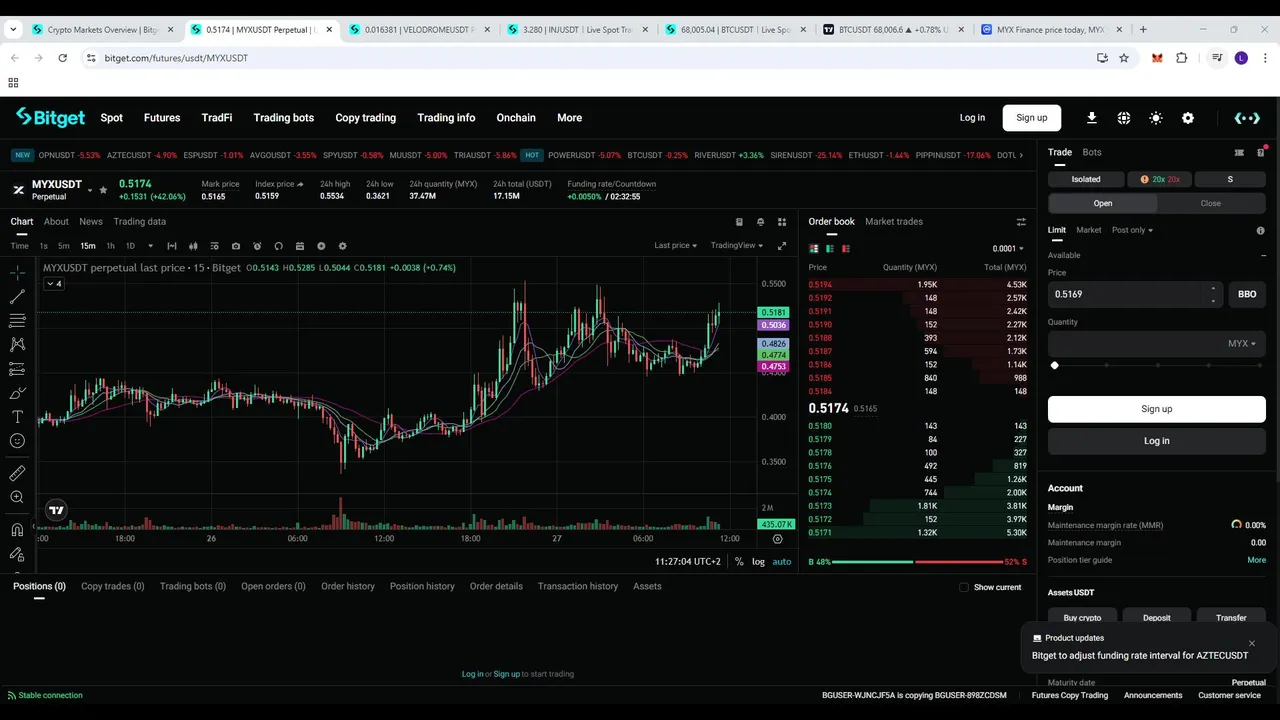Select the trend line drawing tool

click(17, 297)
